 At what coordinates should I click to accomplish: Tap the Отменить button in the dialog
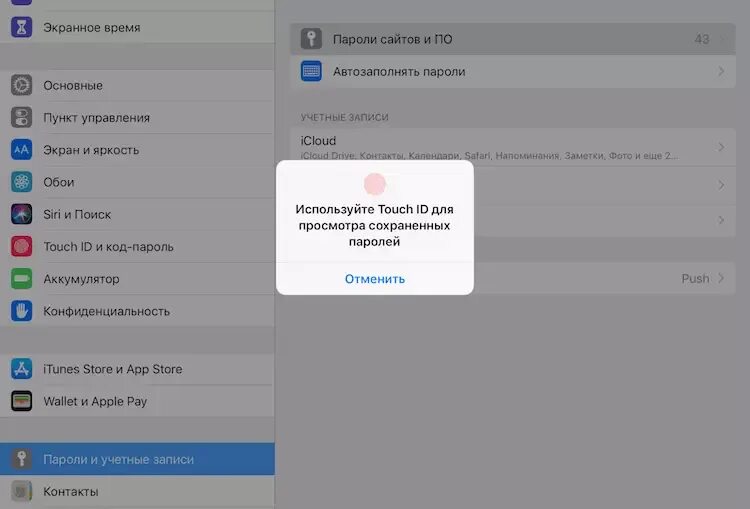375,278
